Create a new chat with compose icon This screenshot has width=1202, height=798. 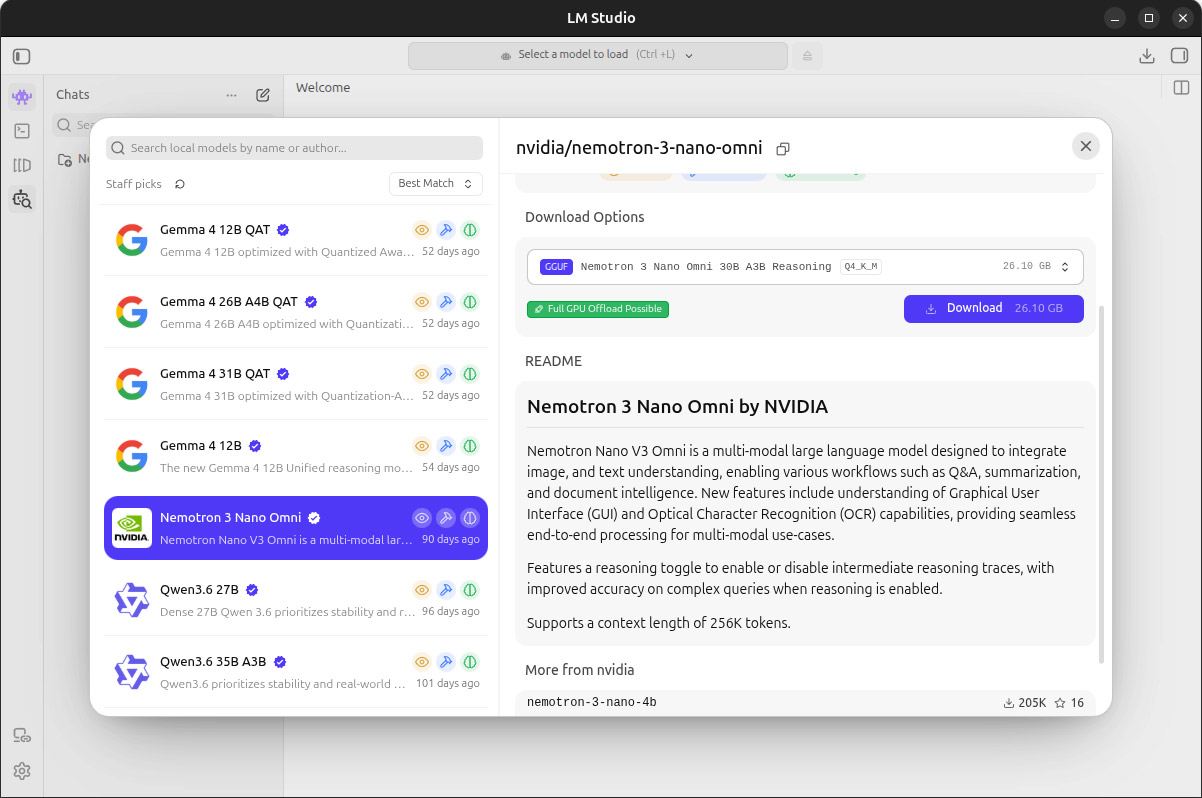point(263,95)
